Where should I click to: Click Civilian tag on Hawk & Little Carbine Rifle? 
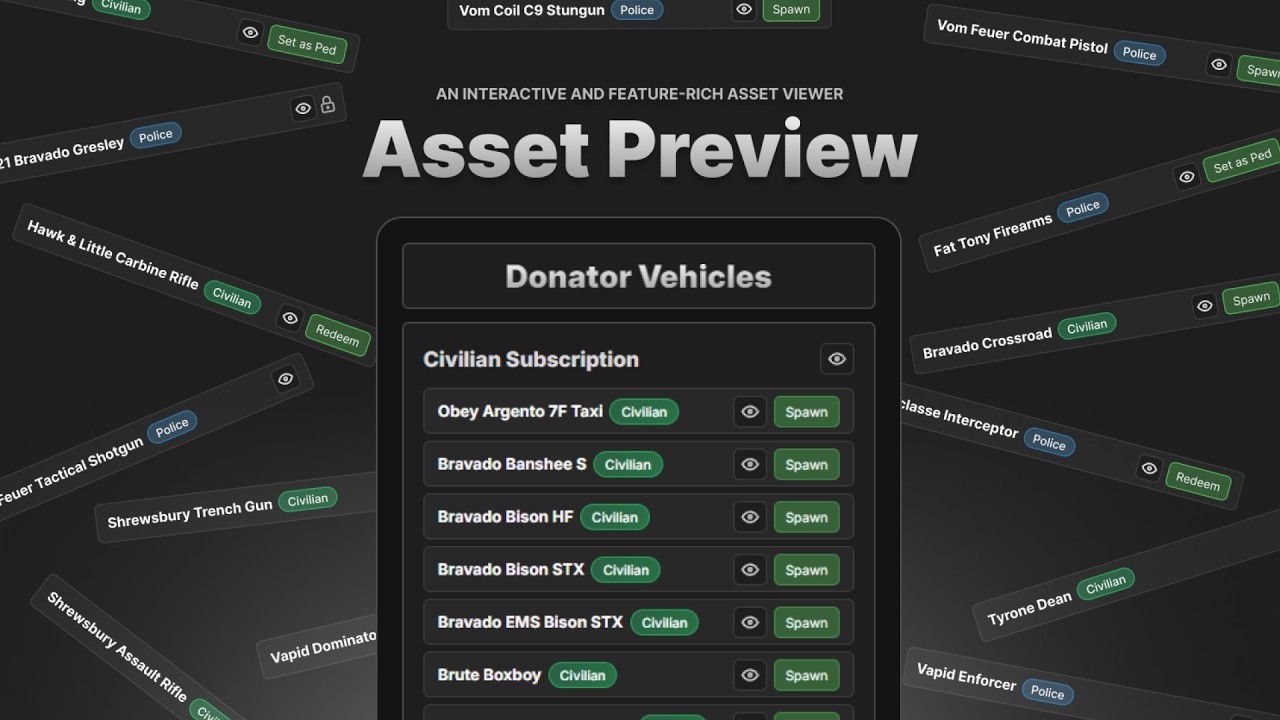(x=232, y=297)
